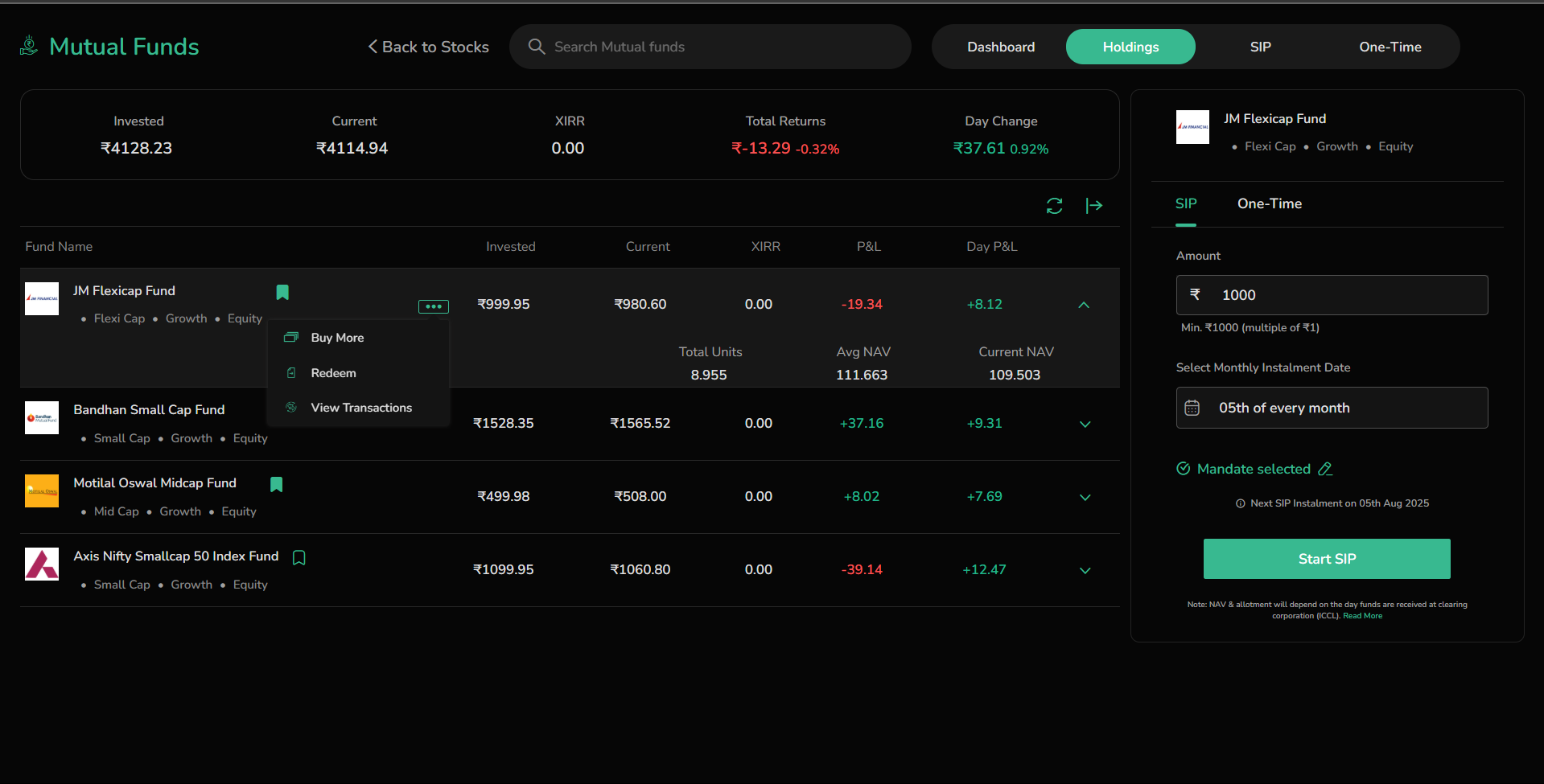The height and width of the screenshot is (784, 1544).
Task: Click Motilal Oswal Midcap Fund logo
Action: 42,491
